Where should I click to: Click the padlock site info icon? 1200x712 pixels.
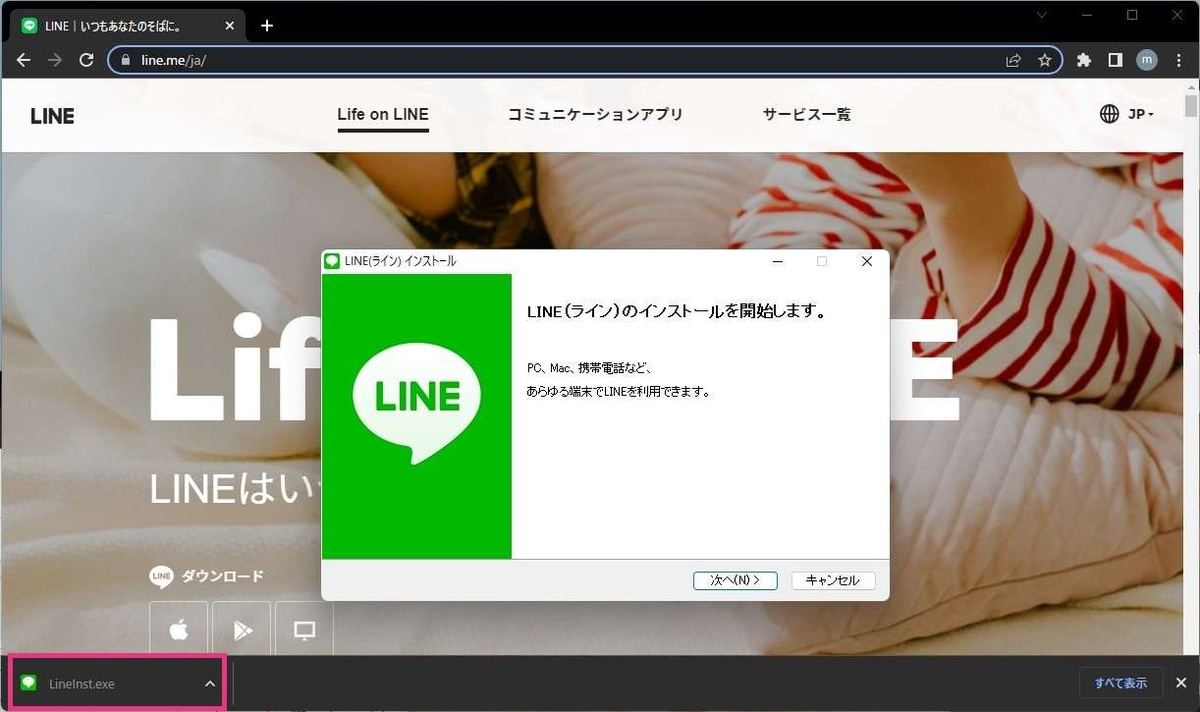(x=125, y=60)
